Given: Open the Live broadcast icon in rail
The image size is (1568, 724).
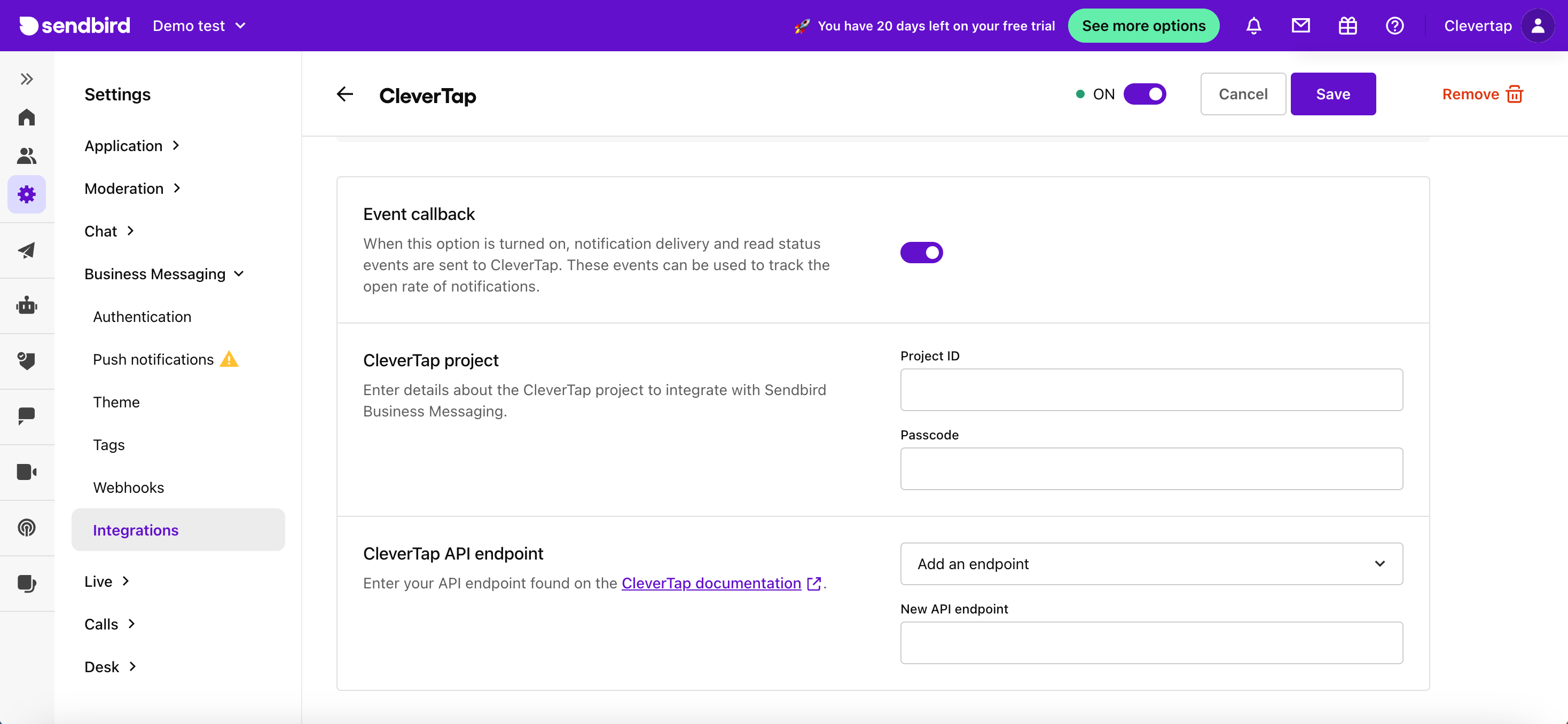Looking at the screenshot, I should [26, 528].
